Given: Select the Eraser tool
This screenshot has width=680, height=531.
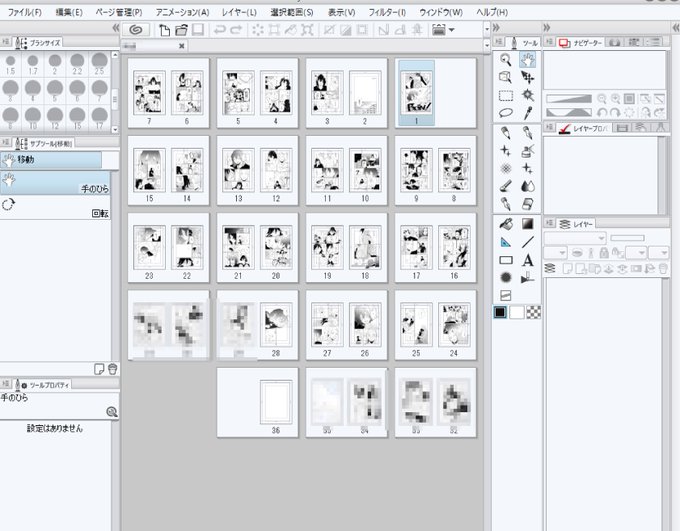Looking at the screenshot, I should tap(527, 204).
